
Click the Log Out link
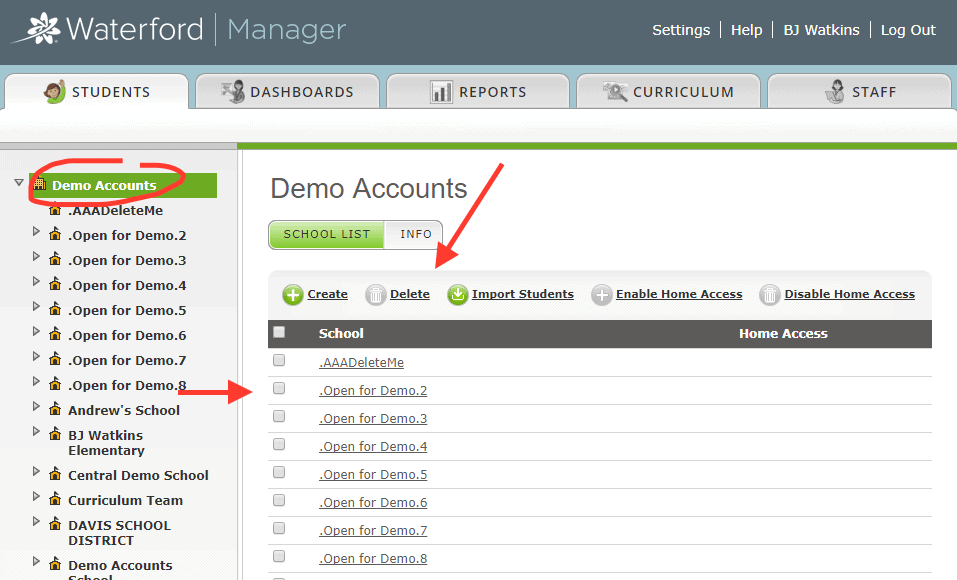908,30
